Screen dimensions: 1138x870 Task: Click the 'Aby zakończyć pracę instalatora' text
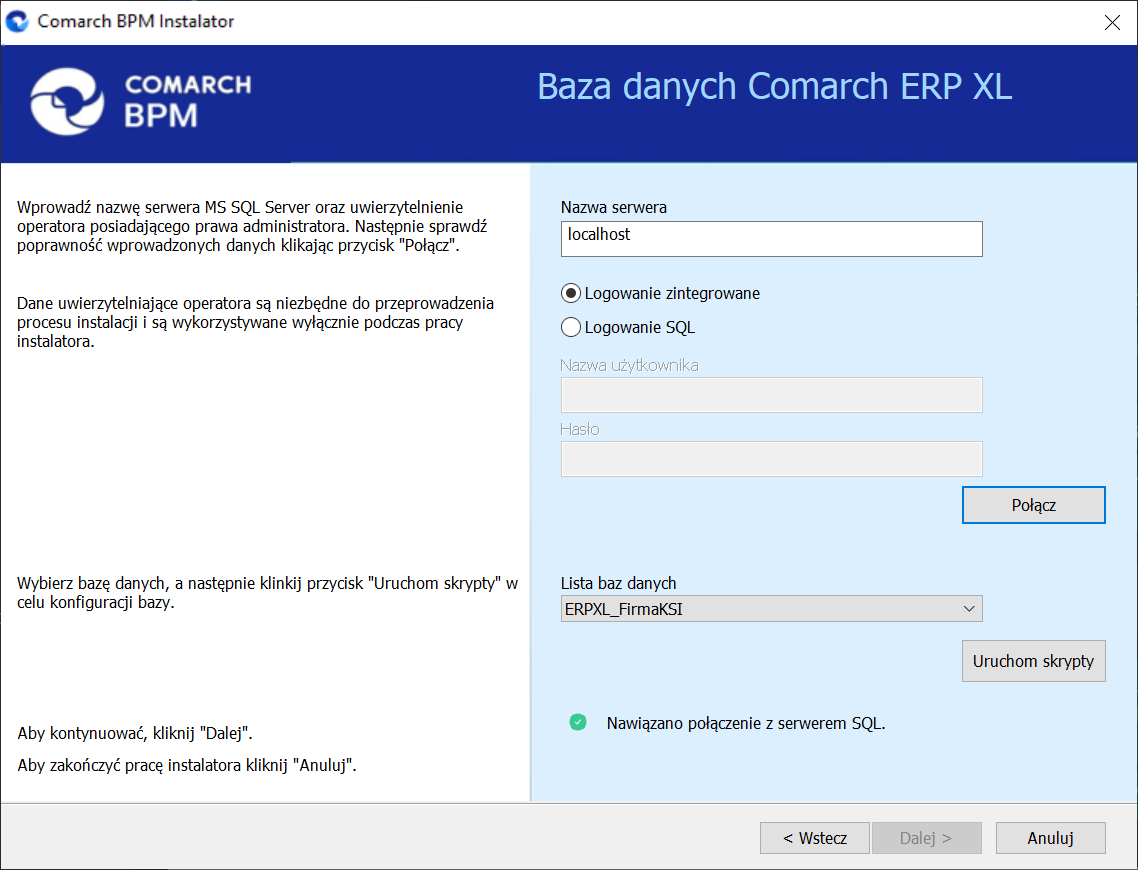click(x=187, y=765)
